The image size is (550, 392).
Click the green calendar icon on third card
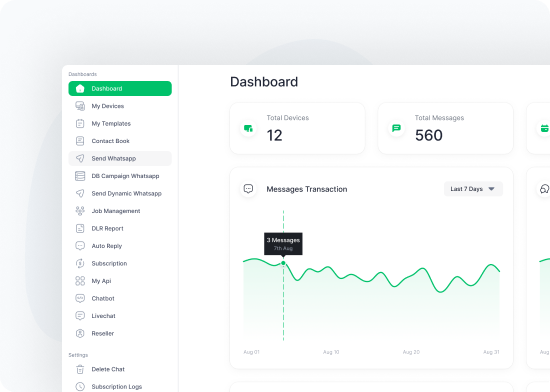544,128
